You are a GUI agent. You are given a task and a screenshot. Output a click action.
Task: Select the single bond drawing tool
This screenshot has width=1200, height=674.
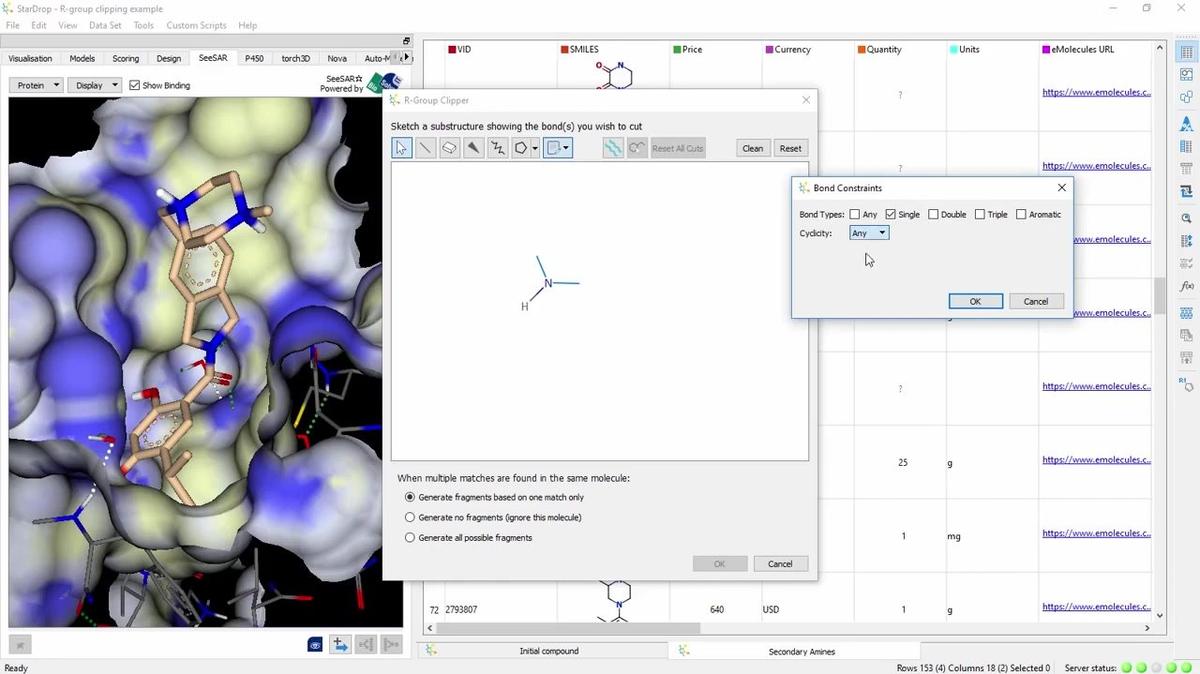424,147
